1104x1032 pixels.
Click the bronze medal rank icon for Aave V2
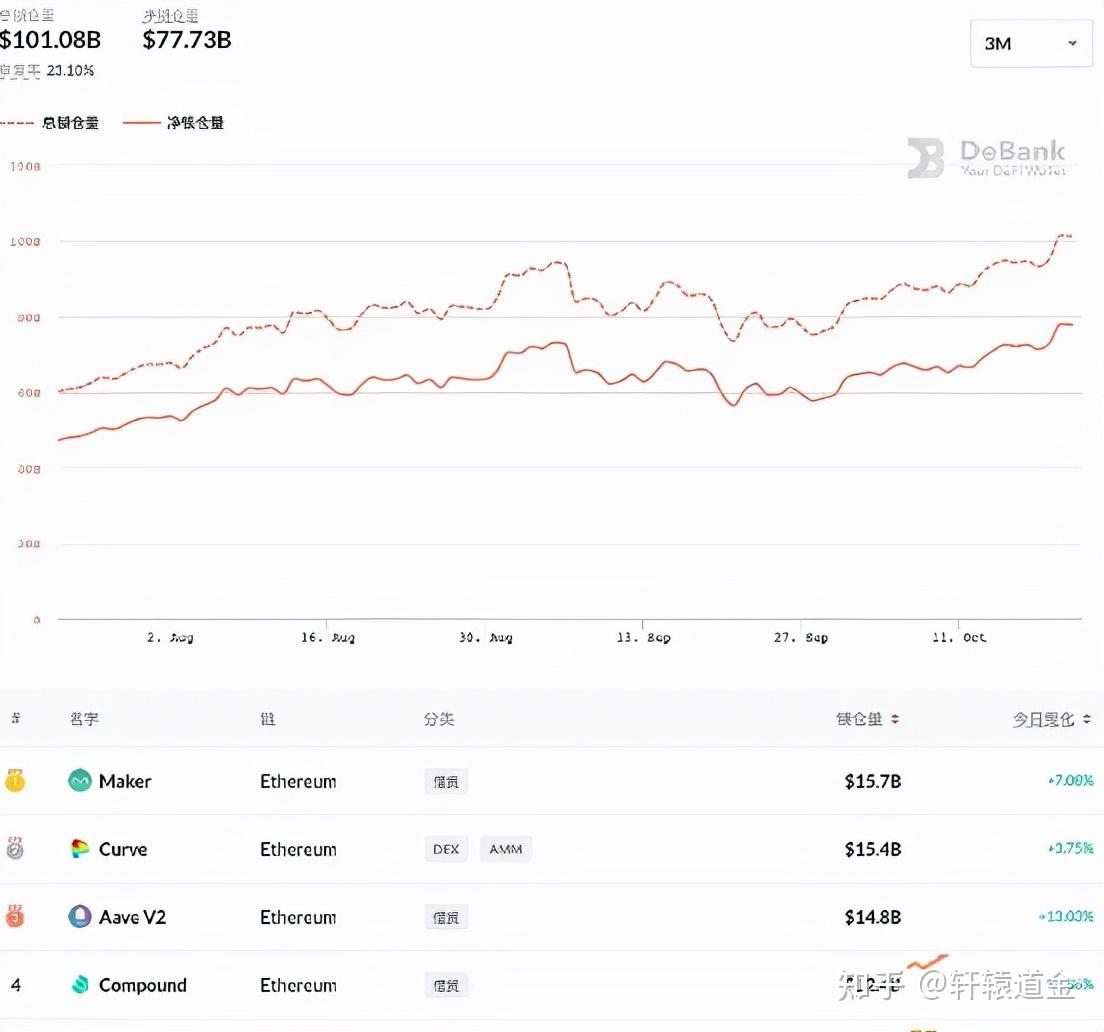tap(15, 916)
